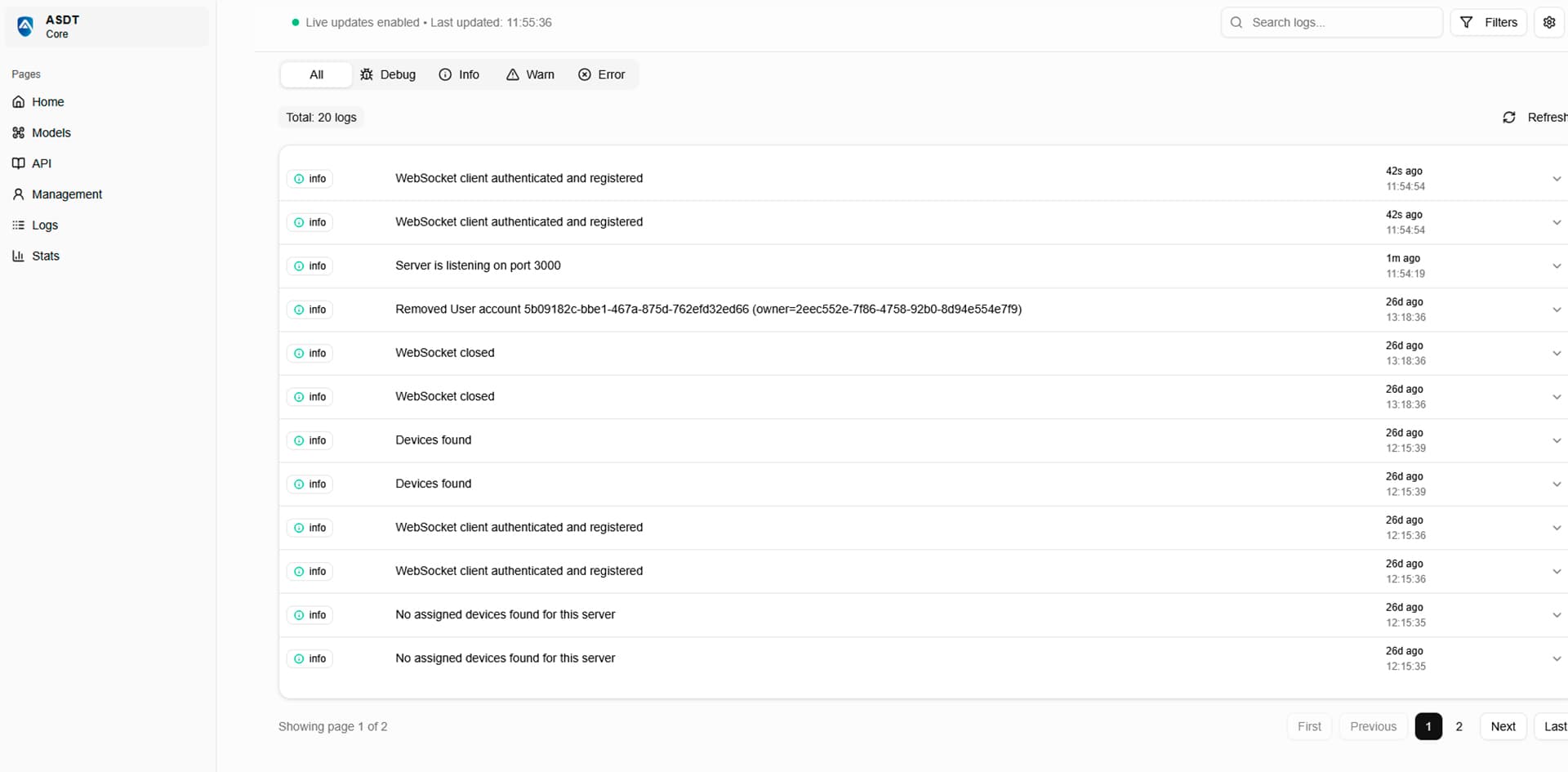Viewport: 1568px width, 772px height.
Task: Open the Home page from sidebar
Action: [x=47, y=102]
